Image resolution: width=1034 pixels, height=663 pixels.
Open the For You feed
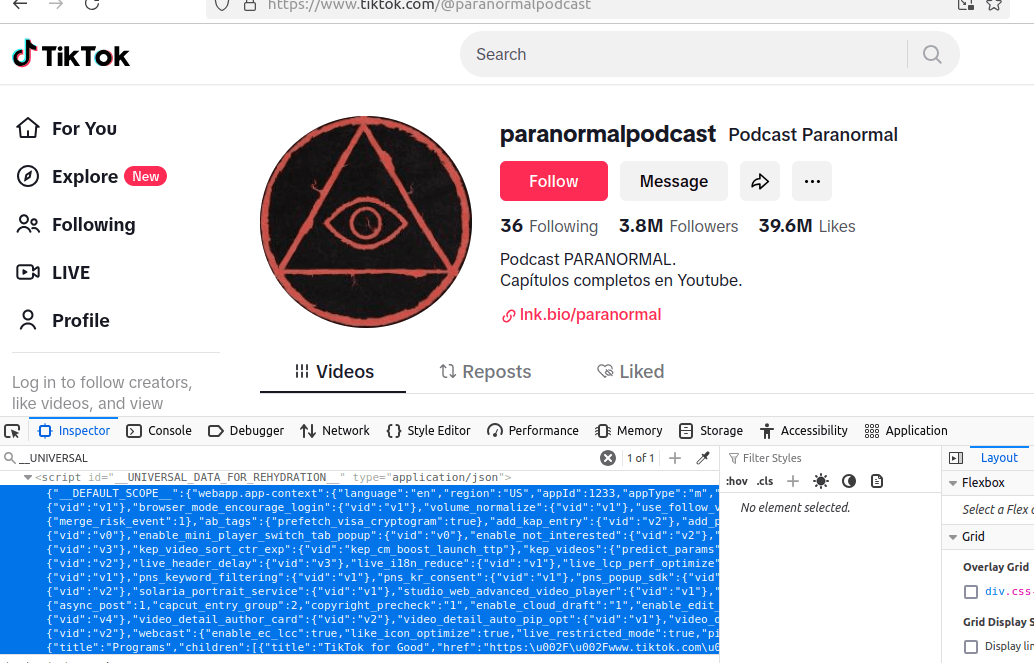point(67,129)
